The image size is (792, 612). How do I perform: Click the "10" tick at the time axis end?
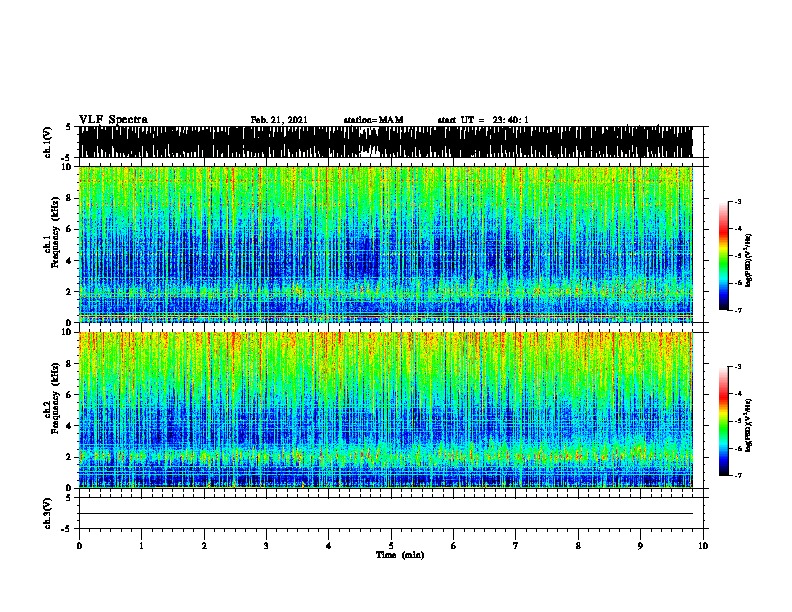point(703,546)
